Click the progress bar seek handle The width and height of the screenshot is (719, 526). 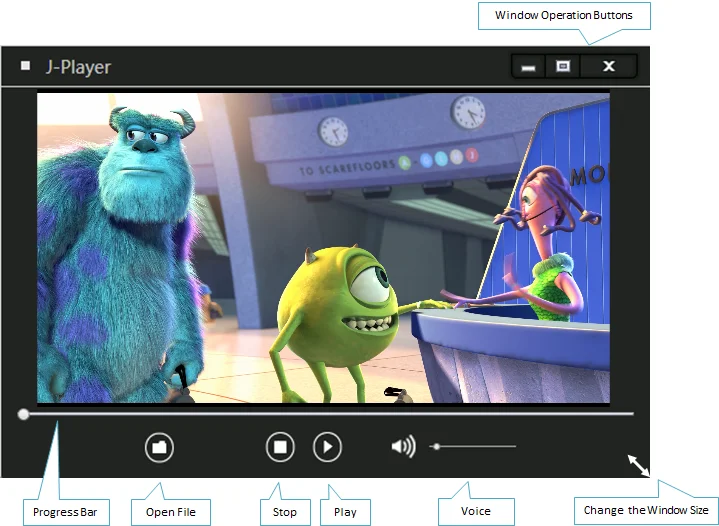click(x=23, y=415)
